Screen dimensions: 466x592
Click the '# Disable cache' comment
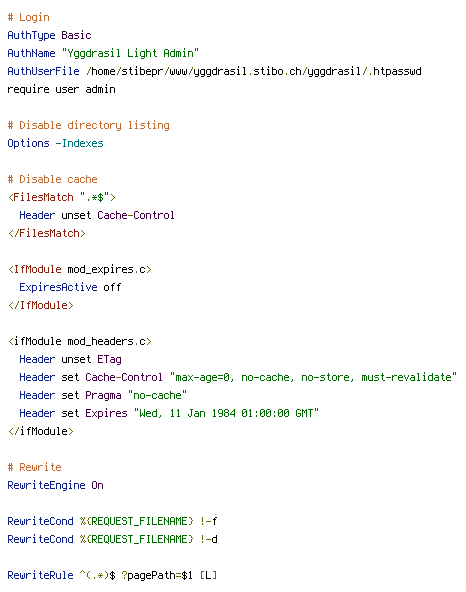(x=52, y=179)
